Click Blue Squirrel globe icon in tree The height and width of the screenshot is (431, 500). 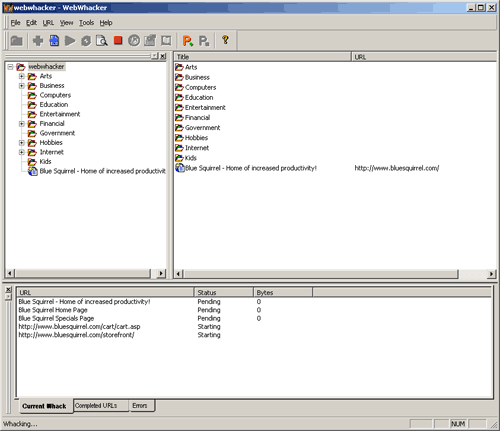tap(33, 171)
